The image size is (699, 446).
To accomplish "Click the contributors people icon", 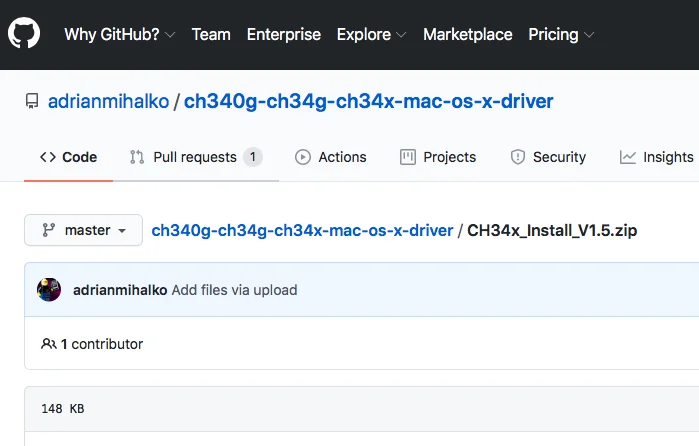I will (x=48, y=344).
